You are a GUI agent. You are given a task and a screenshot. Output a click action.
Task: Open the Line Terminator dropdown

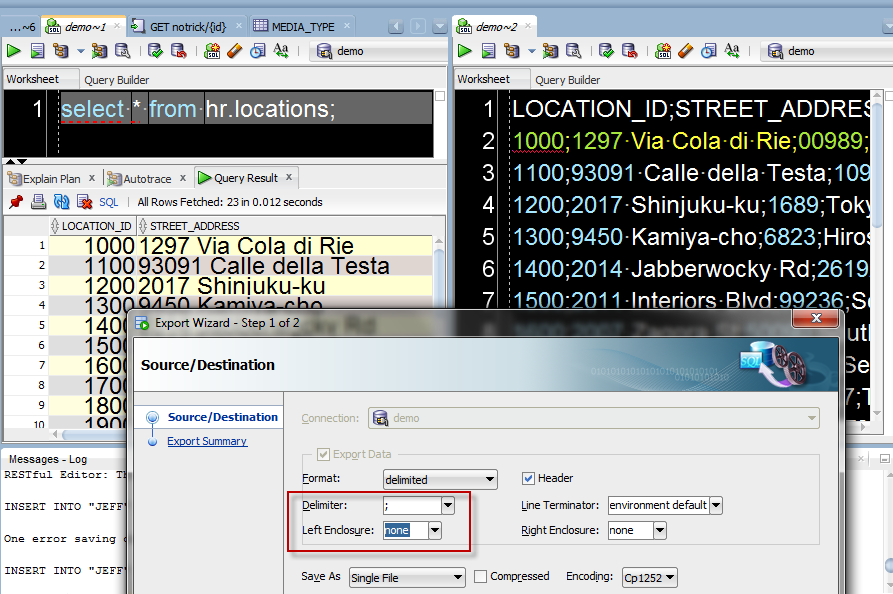tap(716, 505)
